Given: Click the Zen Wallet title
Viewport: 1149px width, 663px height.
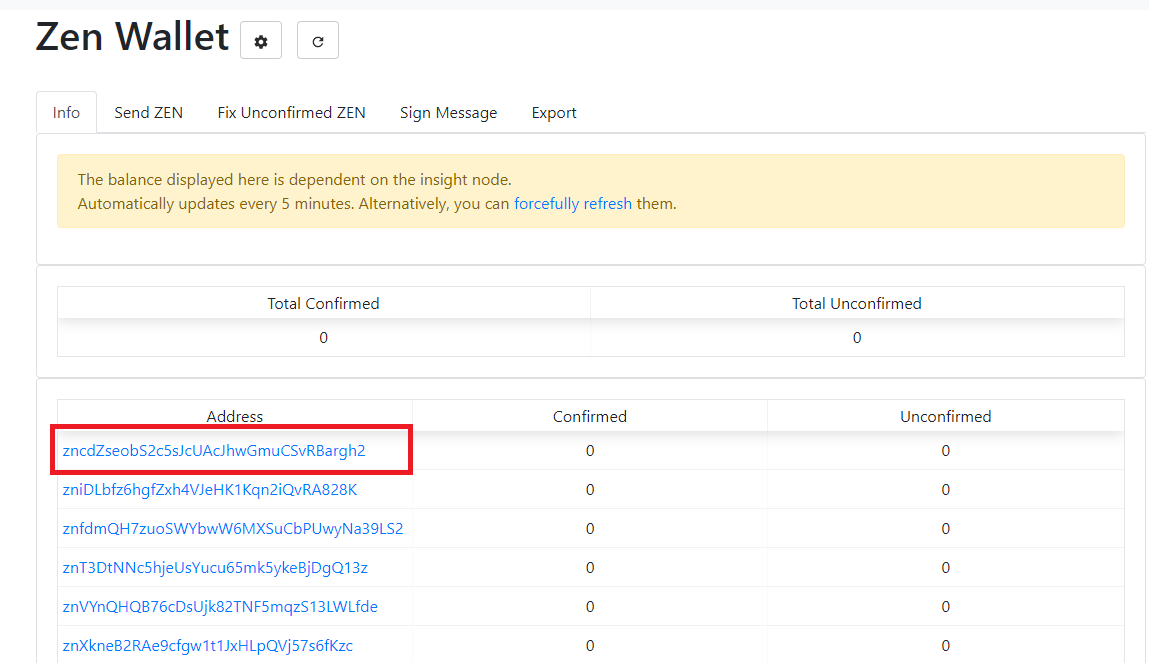Looking at the screenshot, I should coord(132,37).
